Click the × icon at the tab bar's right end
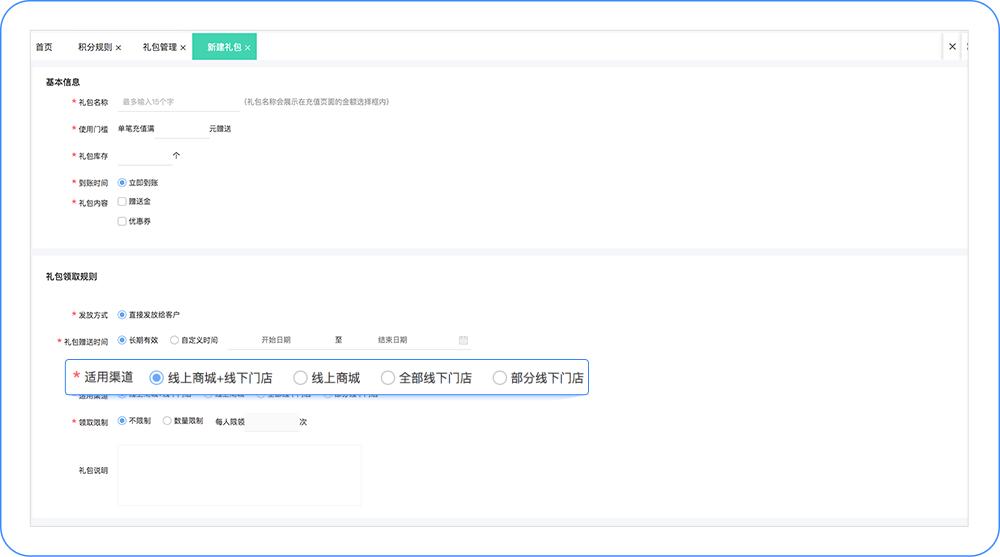Image resolution: width=1000 pixels, height=557 pixels. (952, 47)
